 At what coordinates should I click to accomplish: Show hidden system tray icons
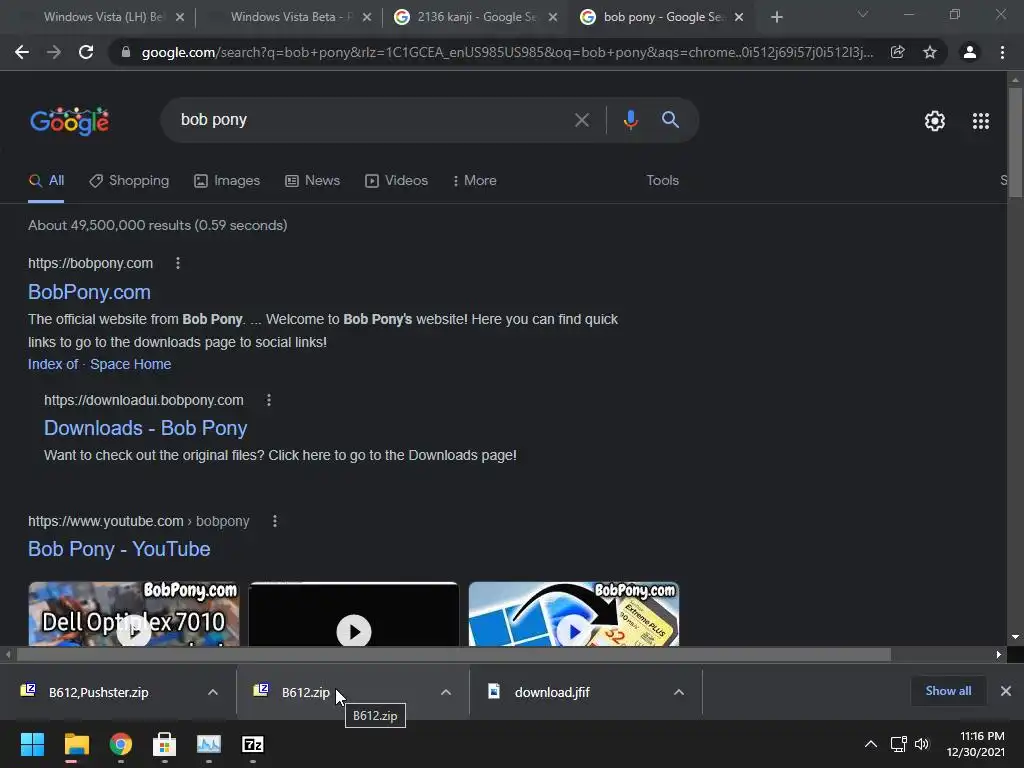(x=871, y=744)
